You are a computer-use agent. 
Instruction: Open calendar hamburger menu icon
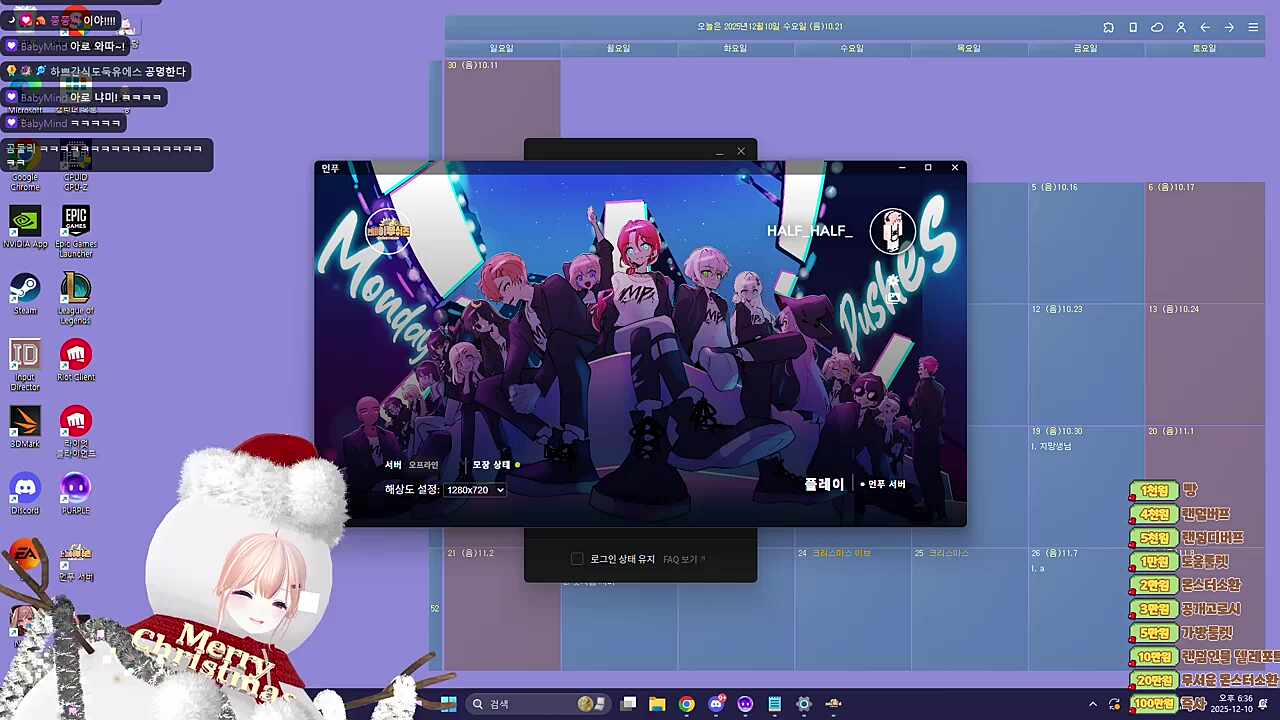tap(1253, 27)
